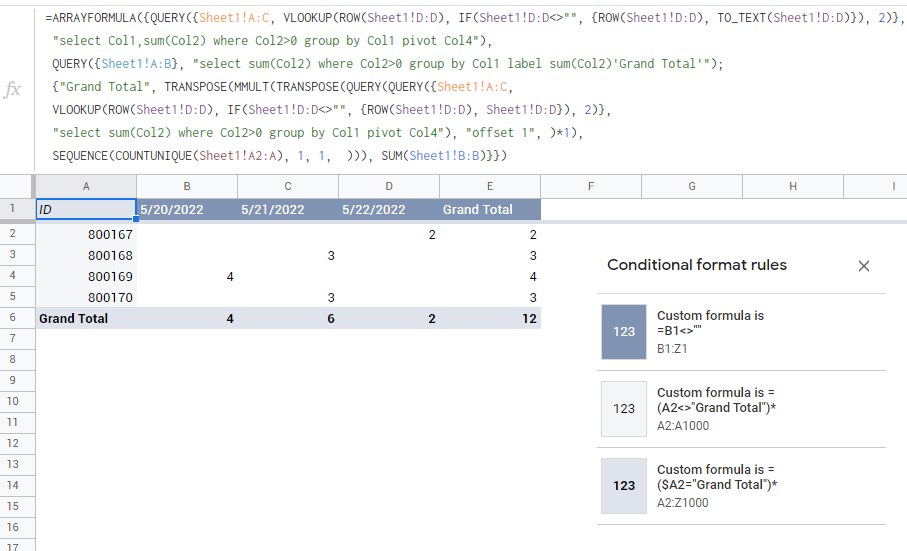Open the $A2="Grand Total" rule for A2:Z1000

coord(742,486)
